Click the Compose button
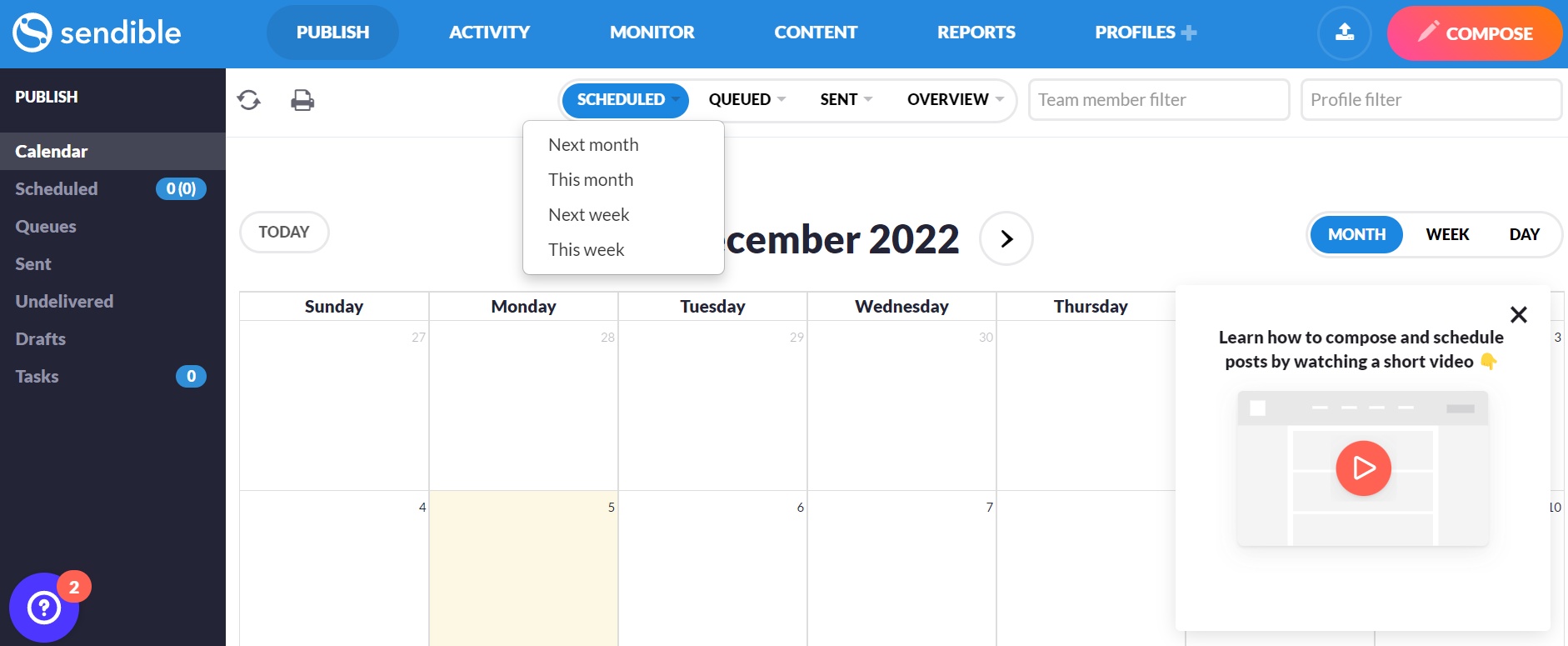Viewport: 1568px width, 646px height. pyautogui.click(x=1475, y=33)
